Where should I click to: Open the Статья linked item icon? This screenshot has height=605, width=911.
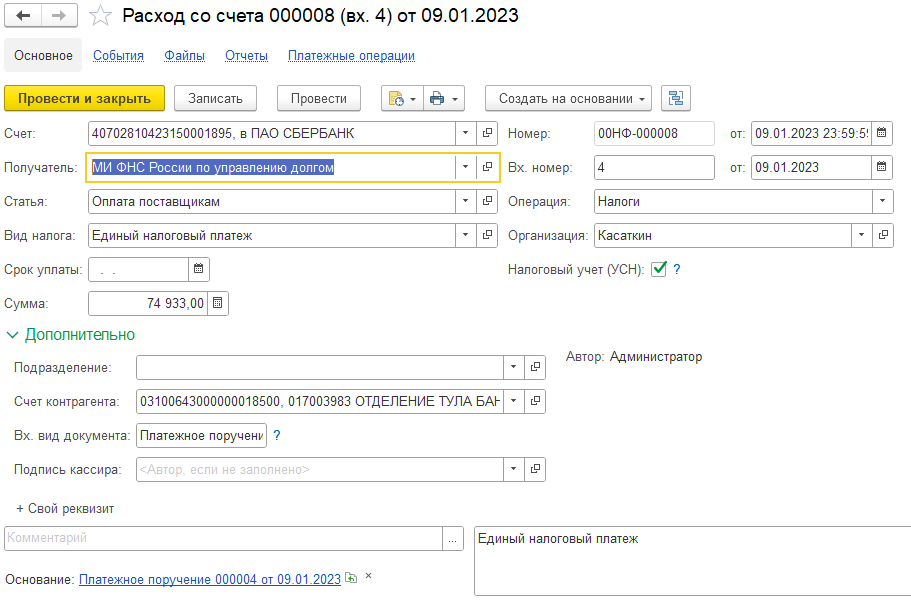click(x=487, y=201)
